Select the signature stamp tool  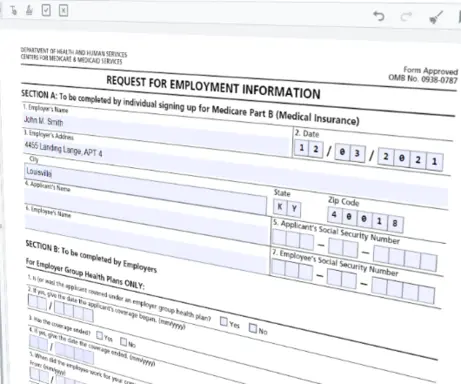tap(29, 11)
